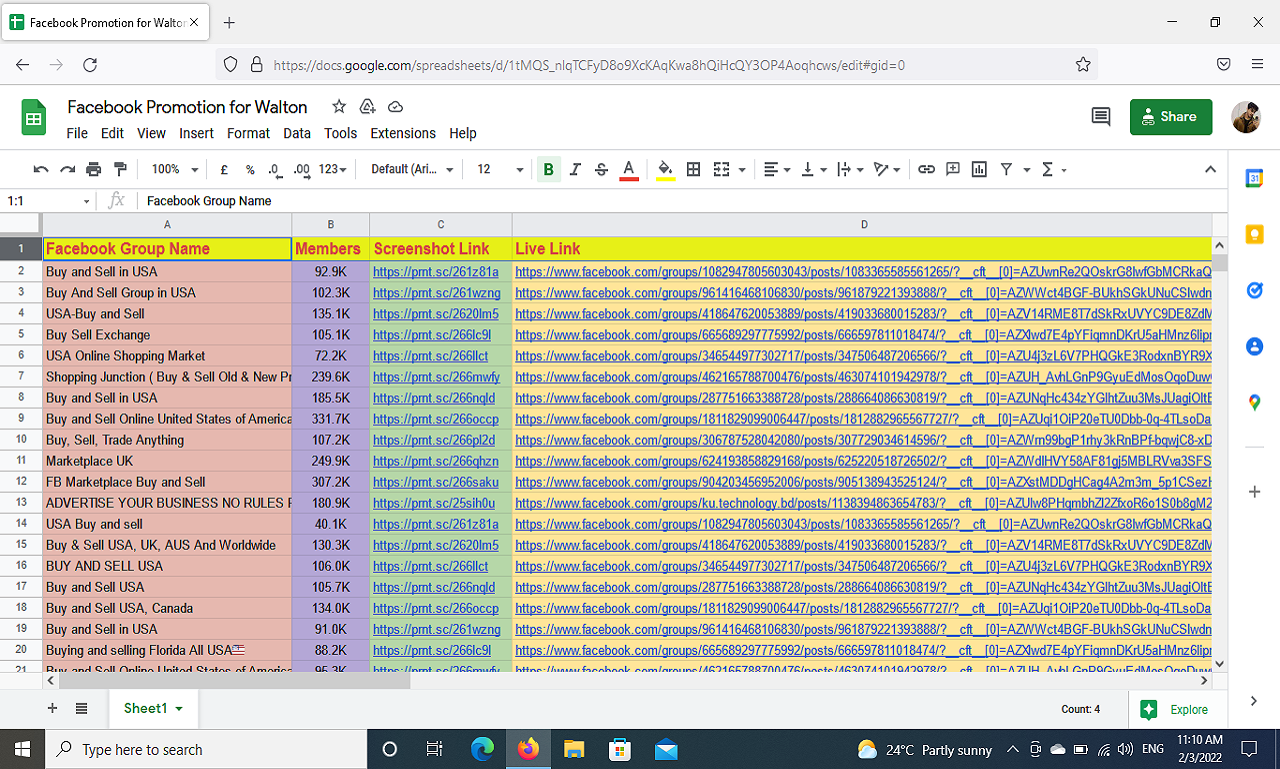Choose a cell fill color
1280x769 pixels.
(x=665, y=170)
